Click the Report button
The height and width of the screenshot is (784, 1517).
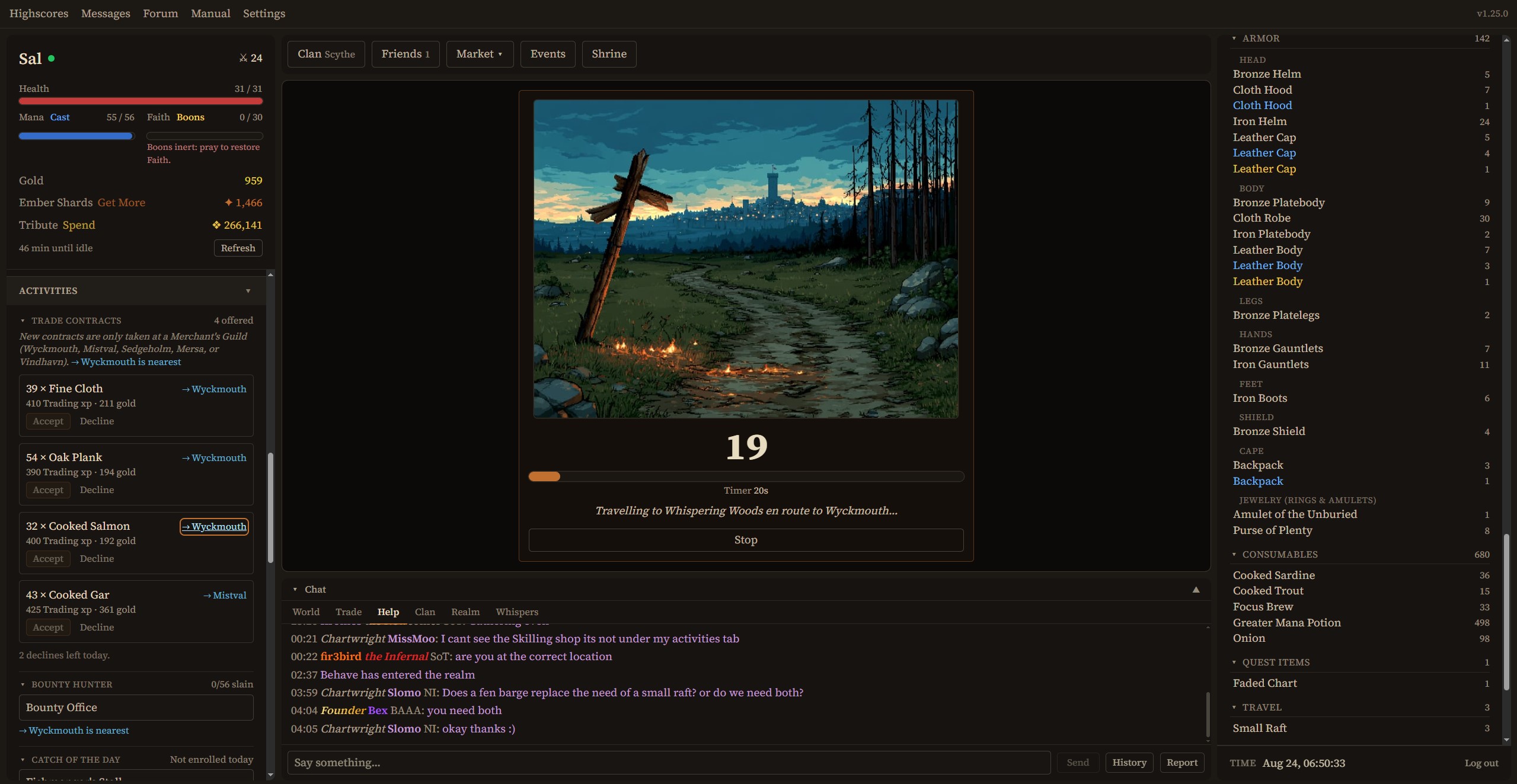[1181, 763]
